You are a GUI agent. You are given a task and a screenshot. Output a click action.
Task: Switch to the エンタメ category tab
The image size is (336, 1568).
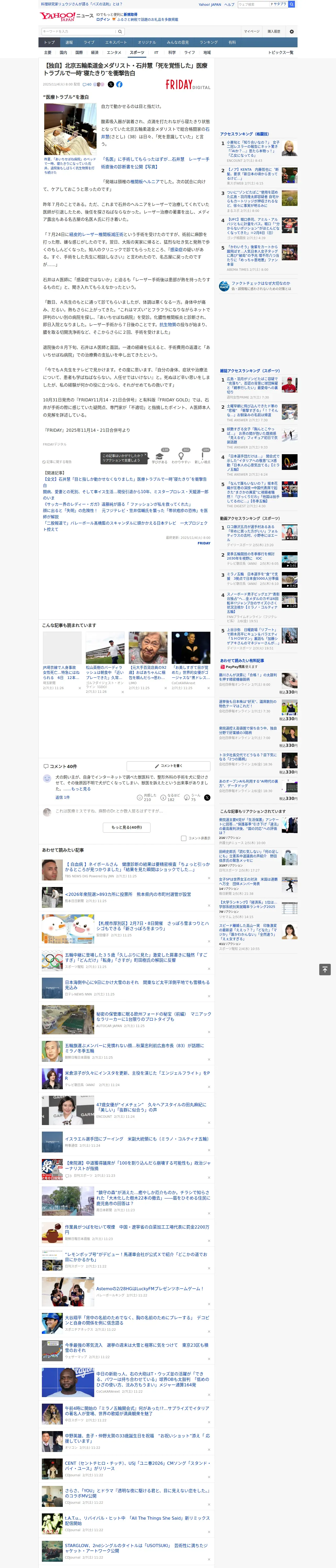point(114,53)
